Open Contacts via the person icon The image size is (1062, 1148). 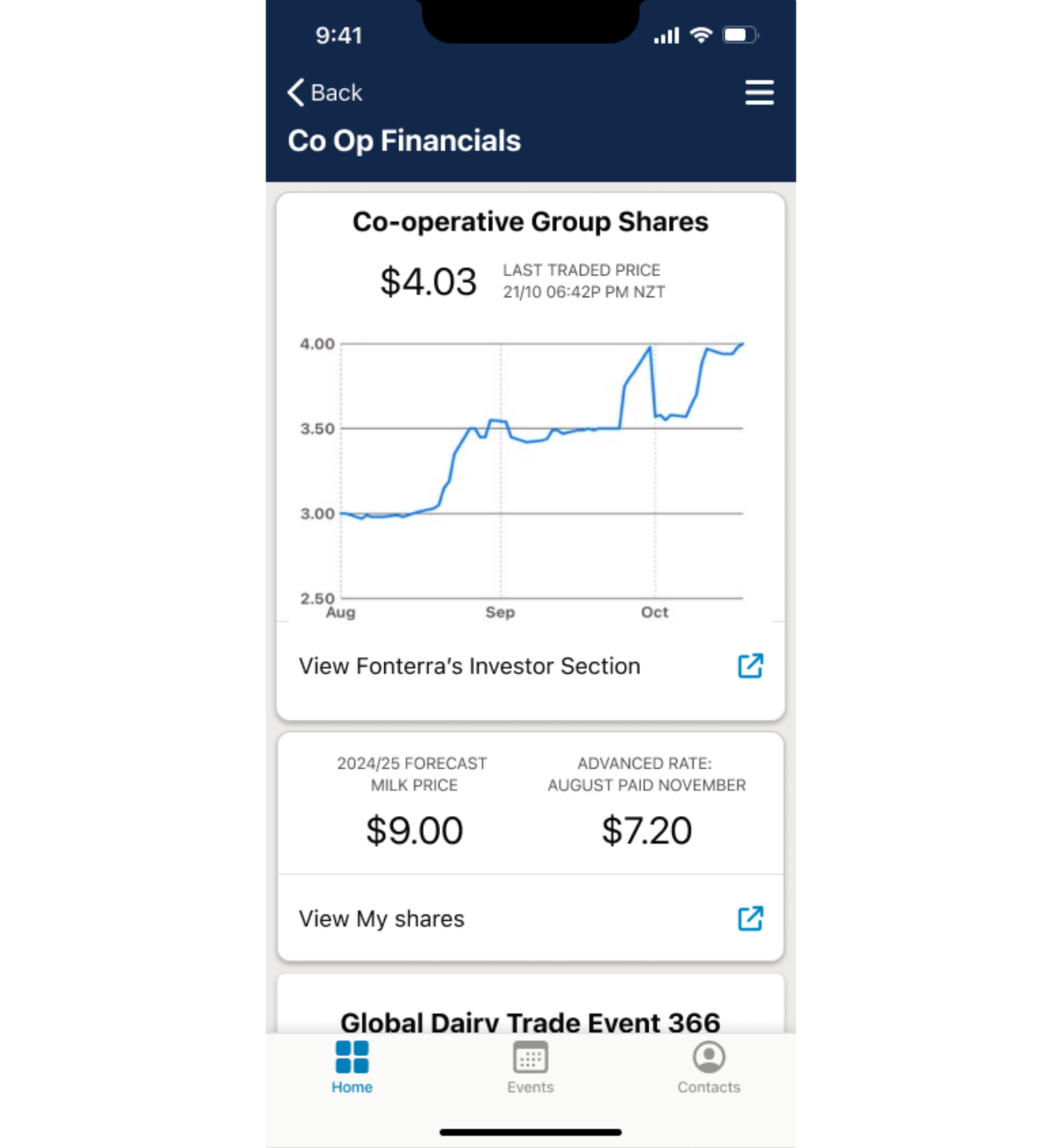[709, 1057]
